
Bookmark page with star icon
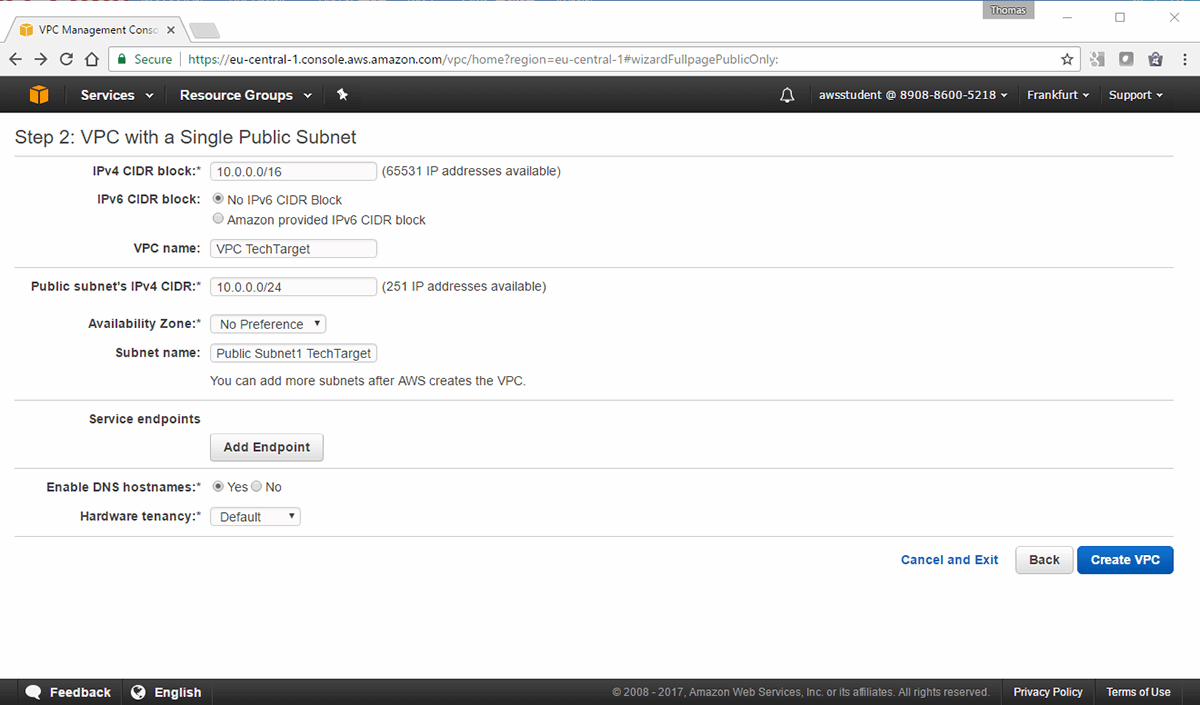[x=1067, y=59]
